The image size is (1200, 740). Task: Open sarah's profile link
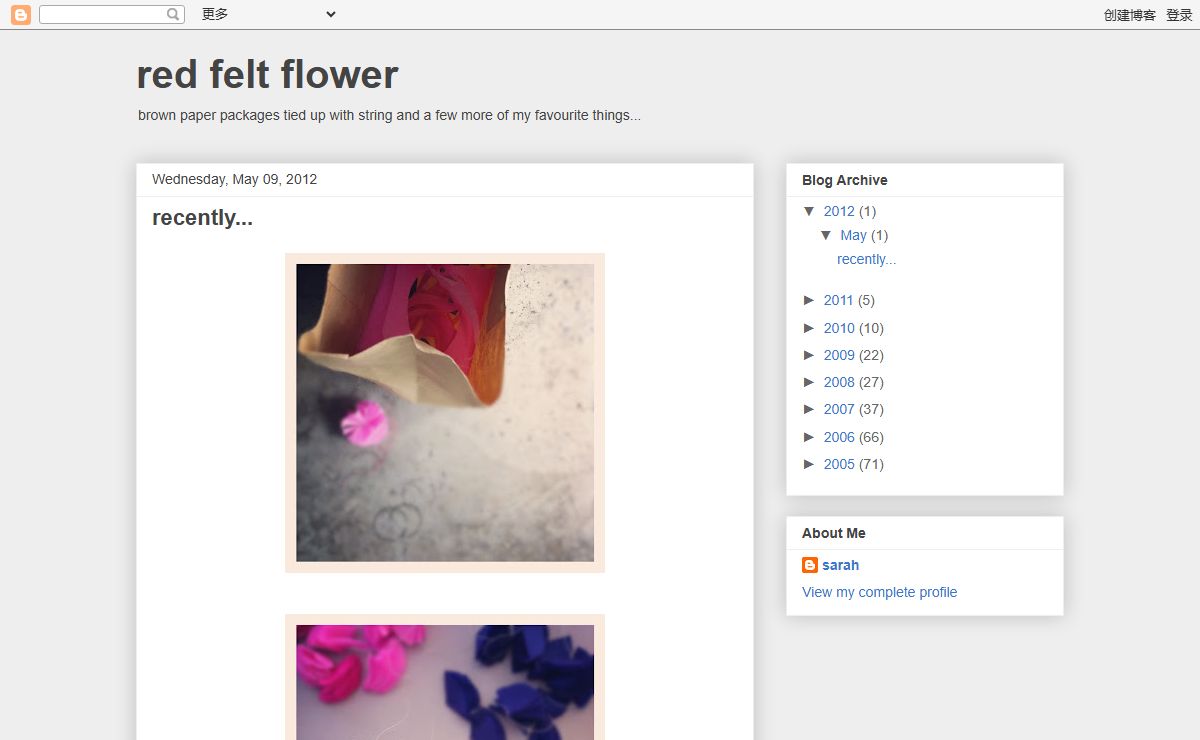[841, 565]
